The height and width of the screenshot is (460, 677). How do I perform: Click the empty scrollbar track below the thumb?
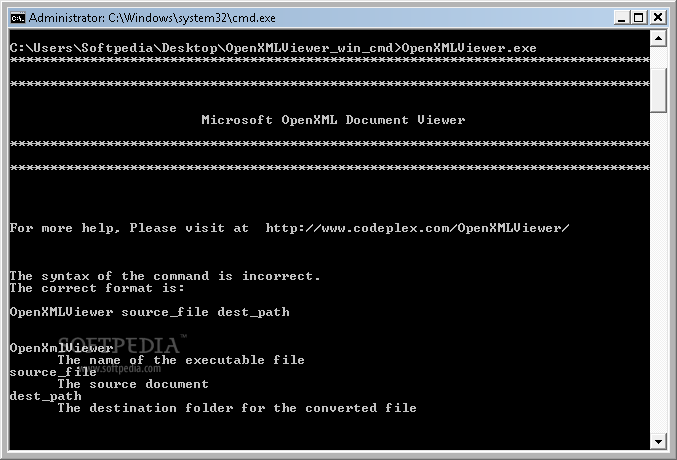(659, 280)
